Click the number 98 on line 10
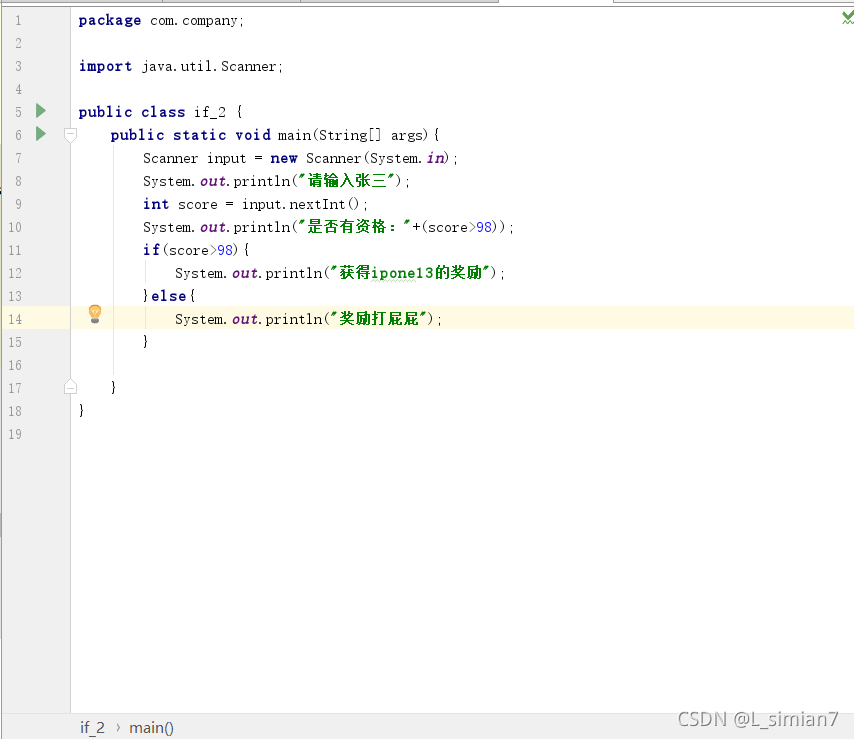 coord(484,227)
